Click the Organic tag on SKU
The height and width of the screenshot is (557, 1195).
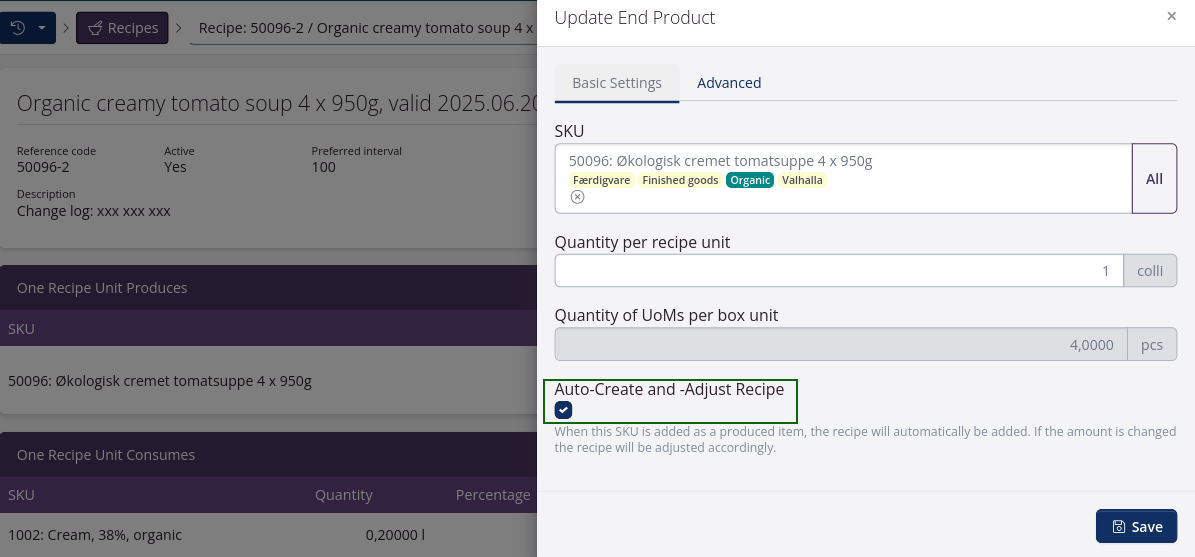coord(750,180)
